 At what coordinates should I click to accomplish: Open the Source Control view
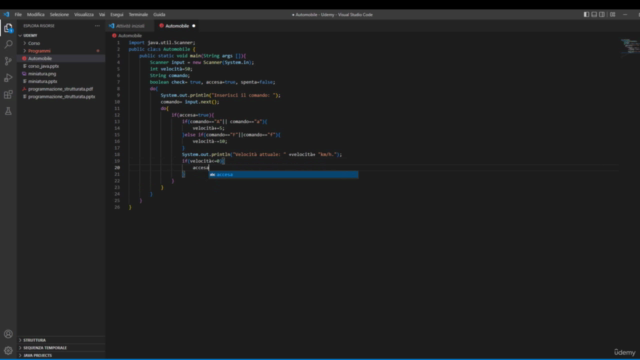pos(8,61)
